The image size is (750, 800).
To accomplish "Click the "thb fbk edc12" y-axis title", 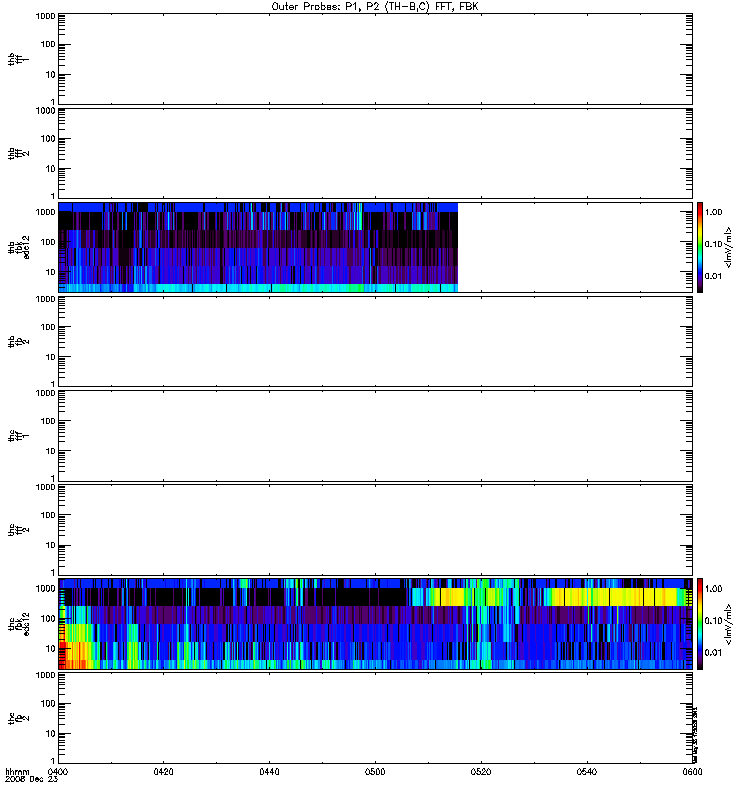I will coord(19,247).
